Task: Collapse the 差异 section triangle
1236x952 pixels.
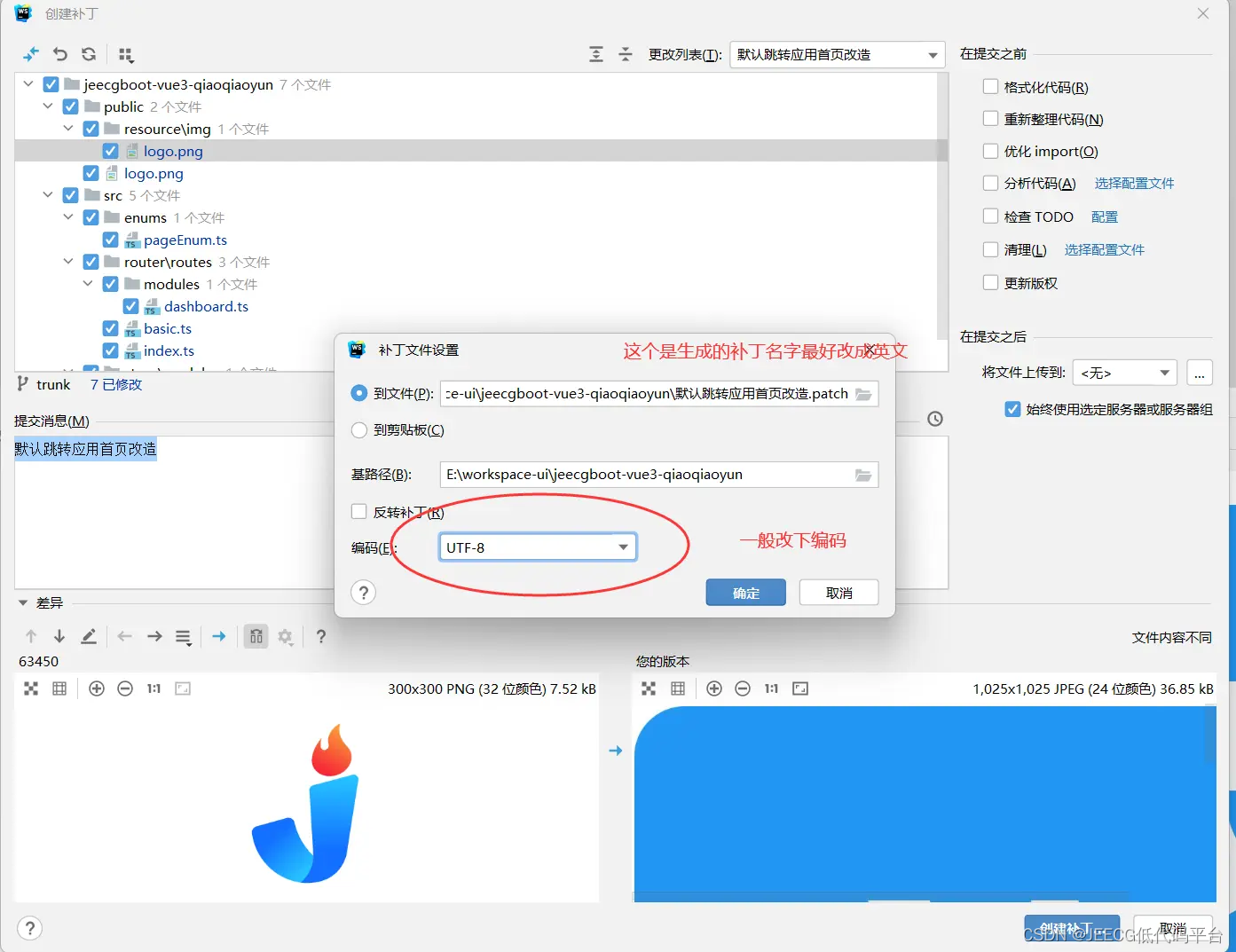Action: point(23,603)
